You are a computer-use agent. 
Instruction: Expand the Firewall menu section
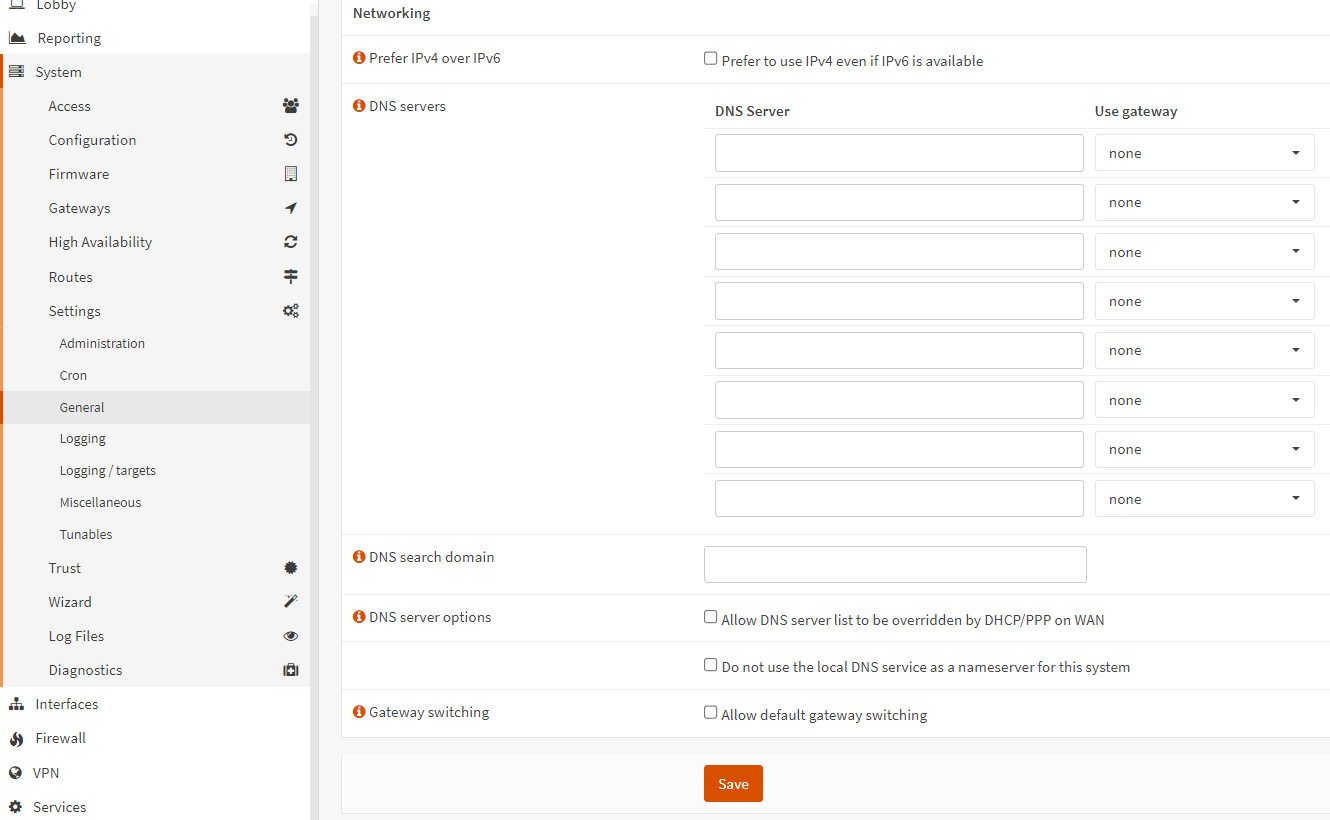coord(60,738)
